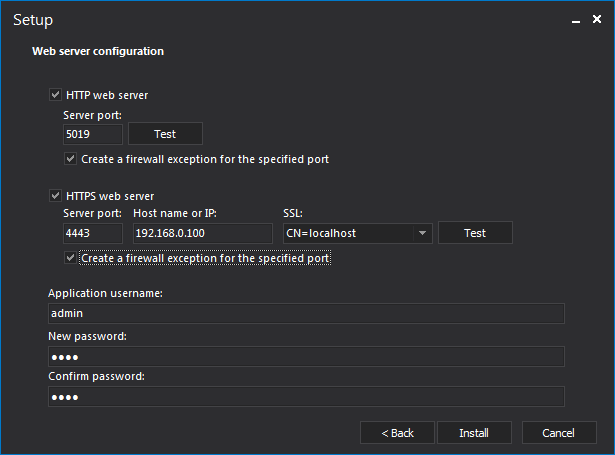Click the Confirm password field
615x455 pixels.
(x=306, y=397)
